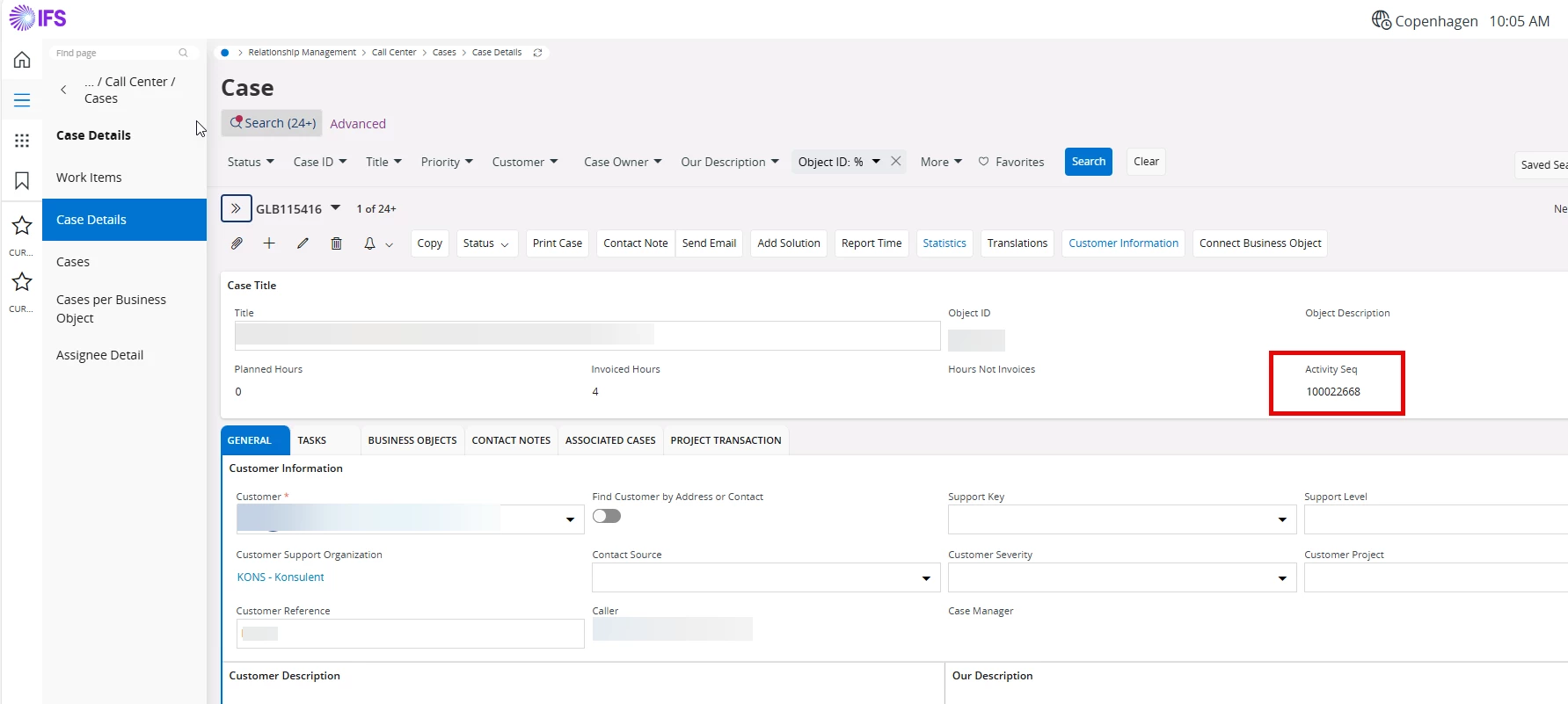Click the pencil edit icon
The image size is (1568, 704).
303,243
